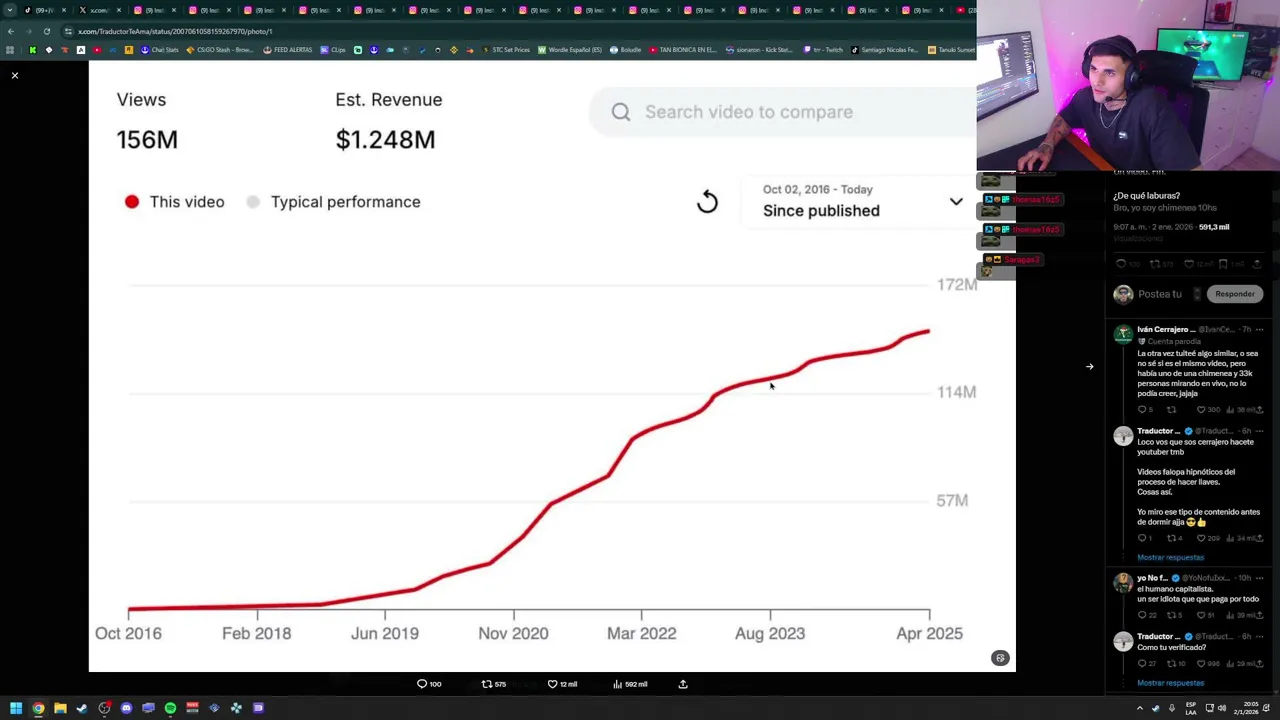The image size is (1280, 720).
Task: Toggle the This video legend series
Action: [x=175, y=202]
